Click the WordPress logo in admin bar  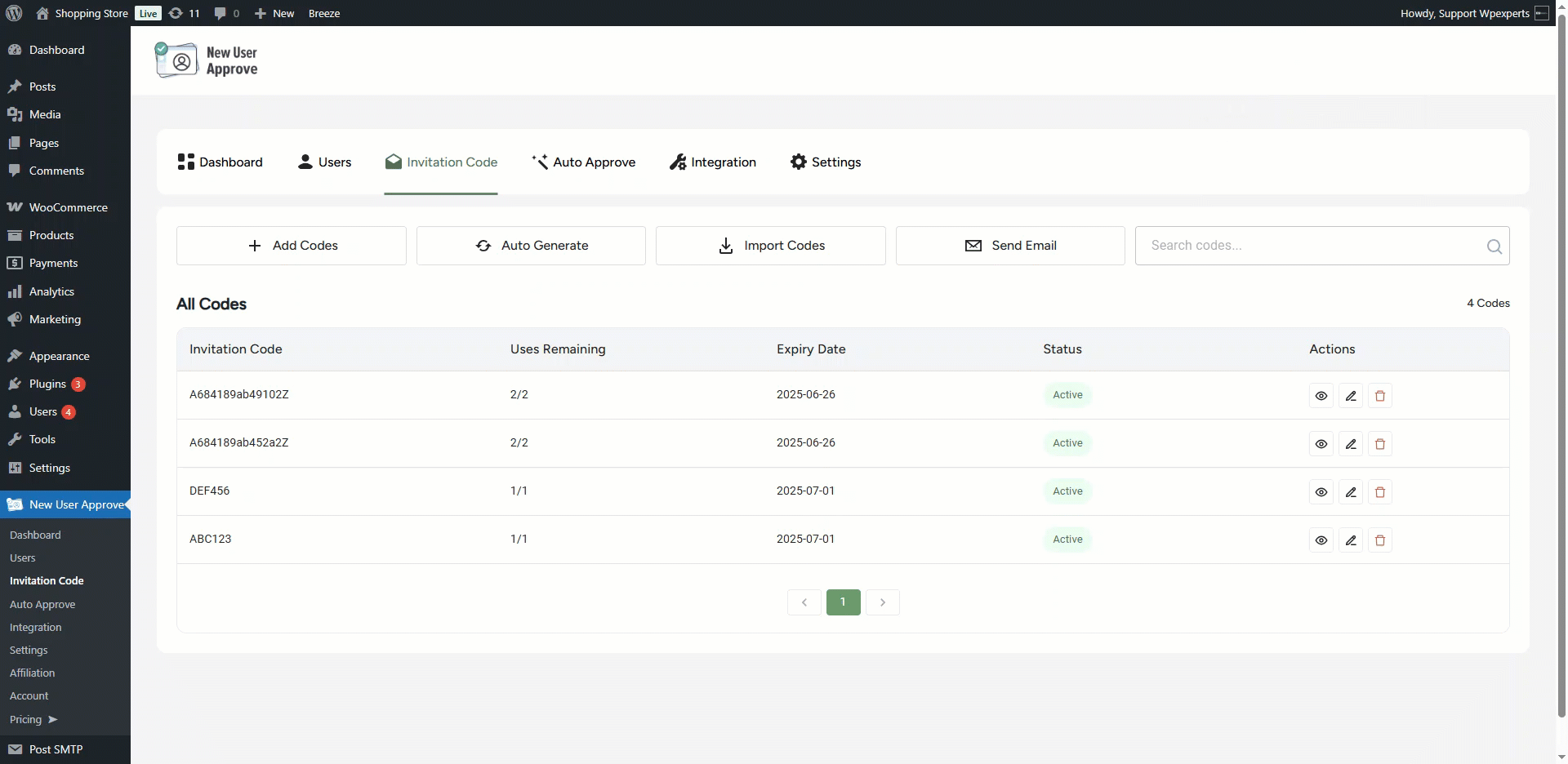click(14, 13)
